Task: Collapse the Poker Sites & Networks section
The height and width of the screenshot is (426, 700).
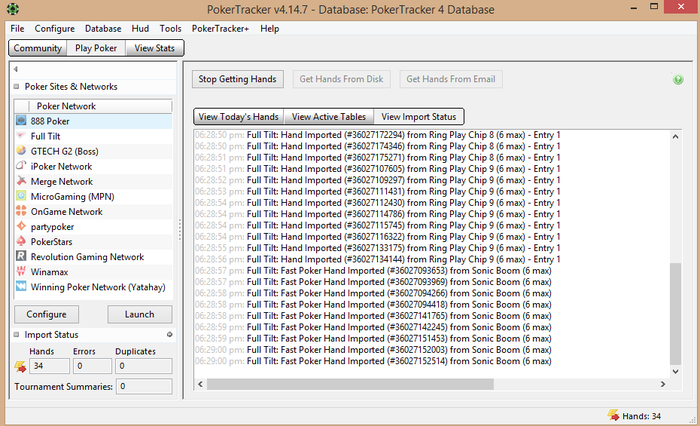Action: (x=17, y=87)
